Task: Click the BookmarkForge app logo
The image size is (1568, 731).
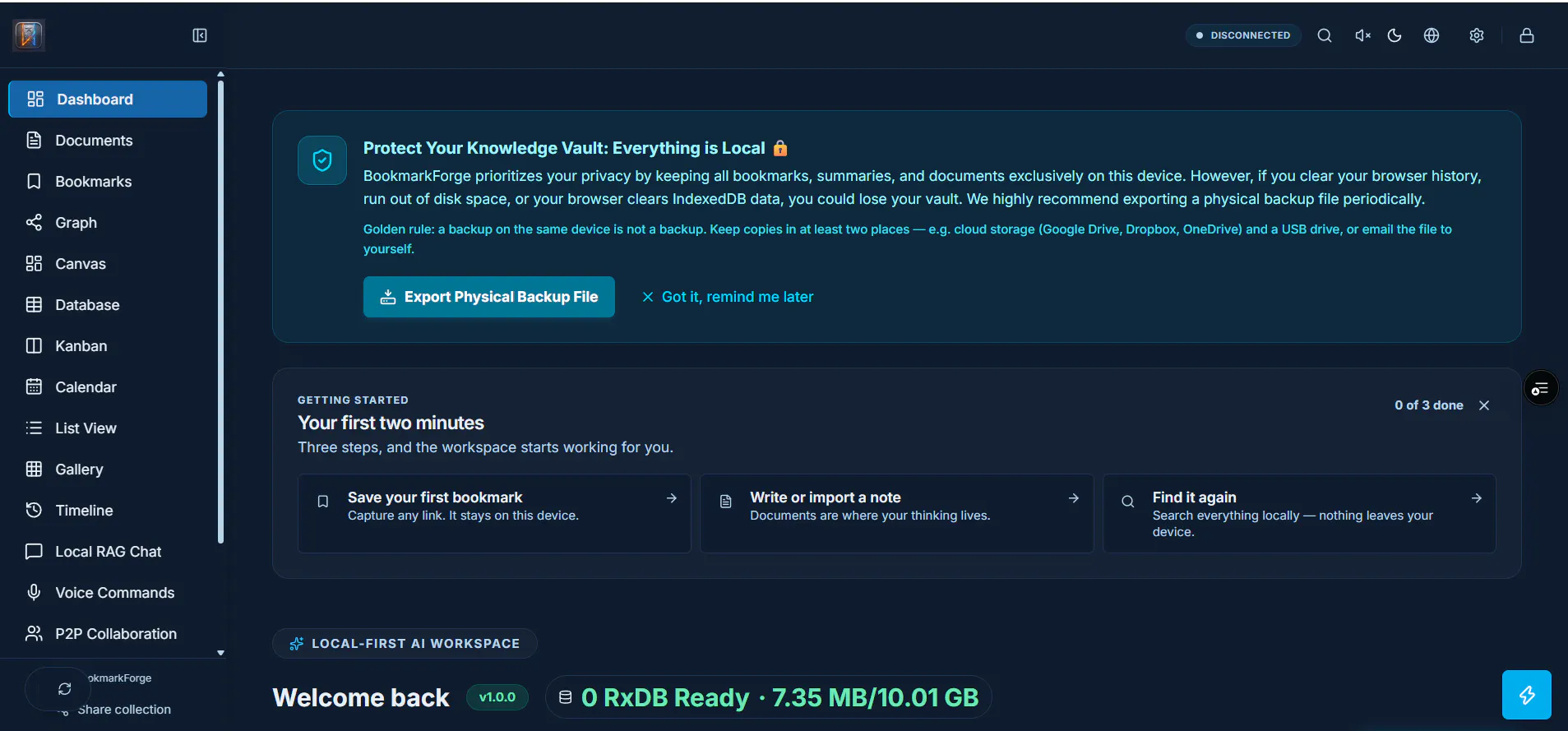Action: 29,35
